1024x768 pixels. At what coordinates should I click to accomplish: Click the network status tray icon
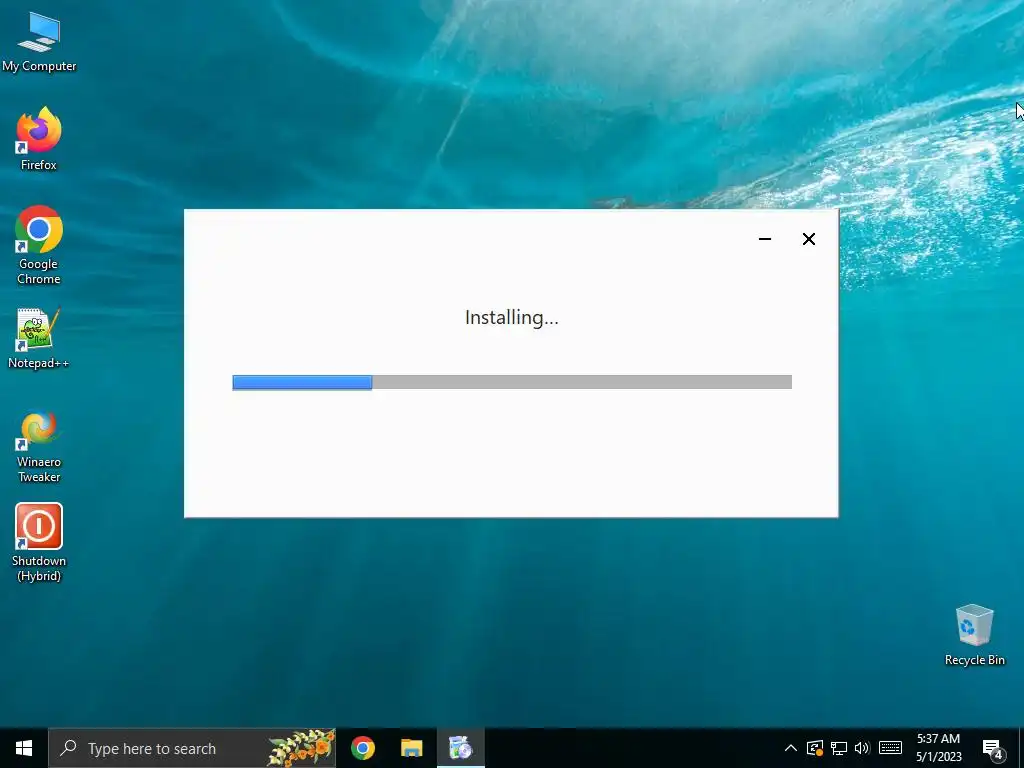(839, 748)
